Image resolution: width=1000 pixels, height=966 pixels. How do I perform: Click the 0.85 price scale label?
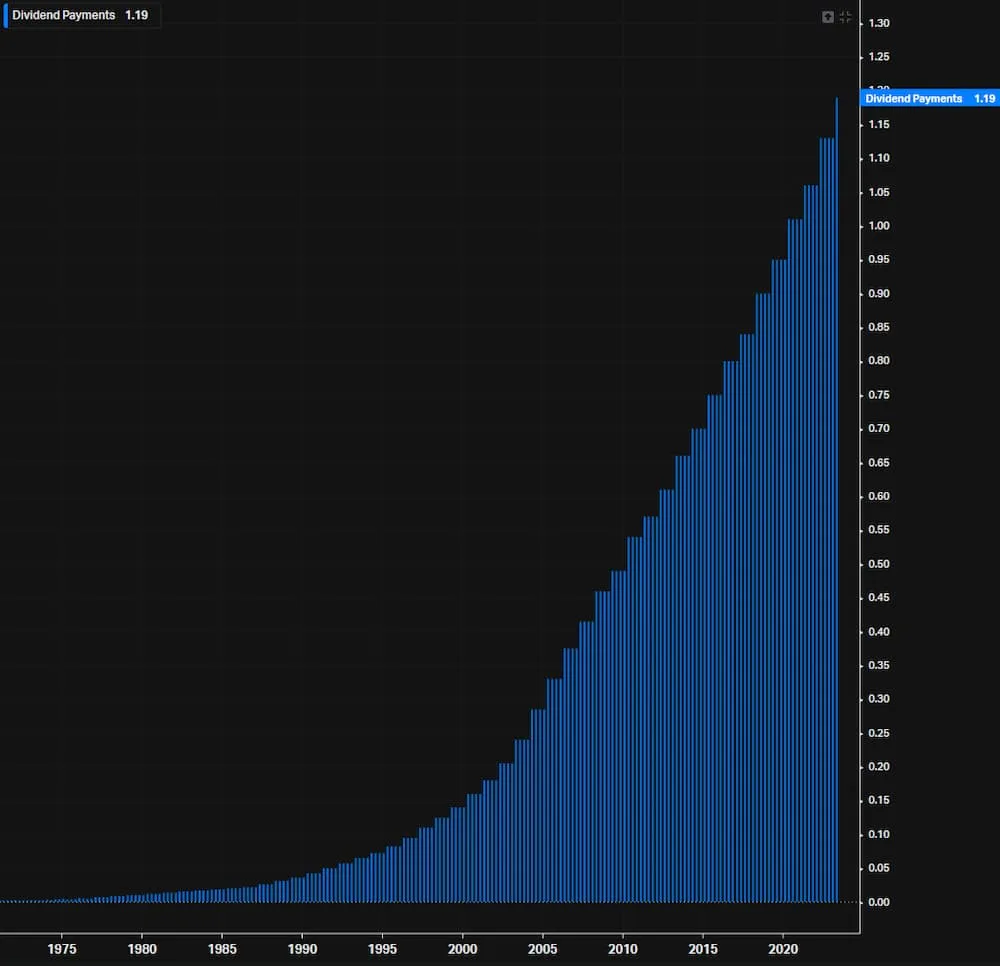879,327
